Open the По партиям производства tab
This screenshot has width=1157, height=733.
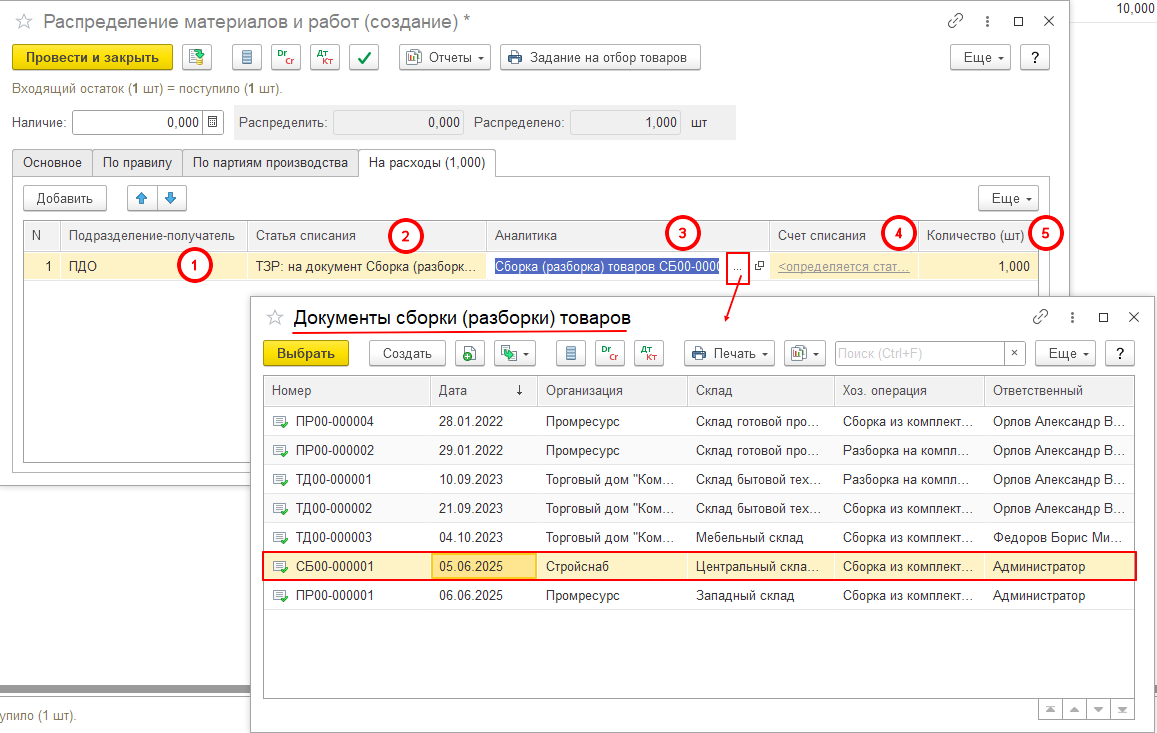pyautogui.click(x=270, y=162)
